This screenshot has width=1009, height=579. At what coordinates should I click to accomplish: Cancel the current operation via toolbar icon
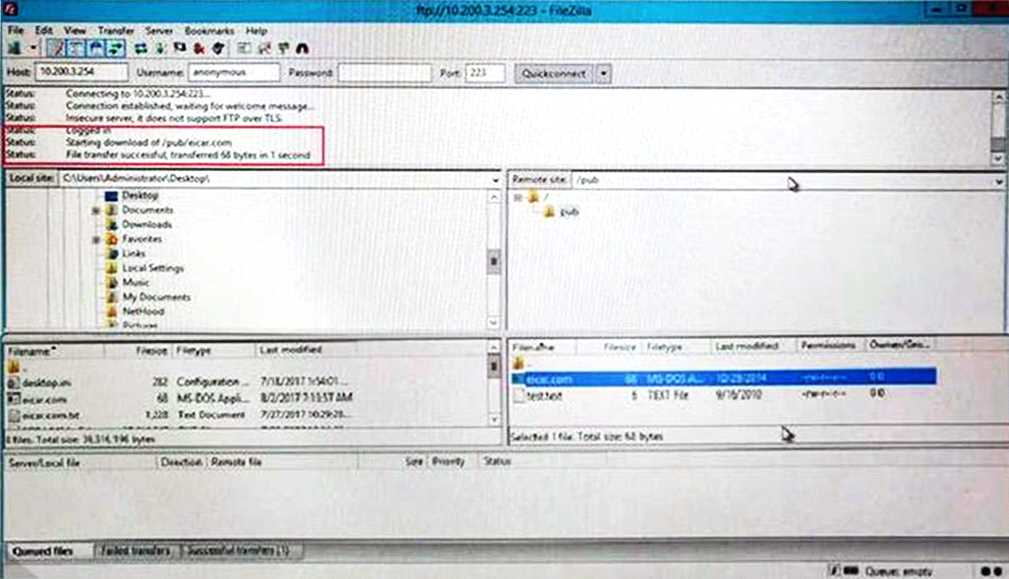180,48
